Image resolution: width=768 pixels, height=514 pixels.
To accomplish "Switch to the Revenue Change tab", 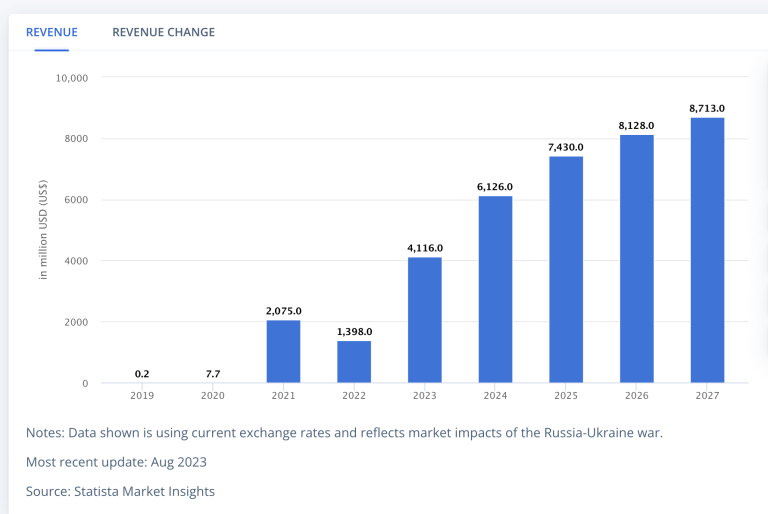I will click(x=163, y=32).
